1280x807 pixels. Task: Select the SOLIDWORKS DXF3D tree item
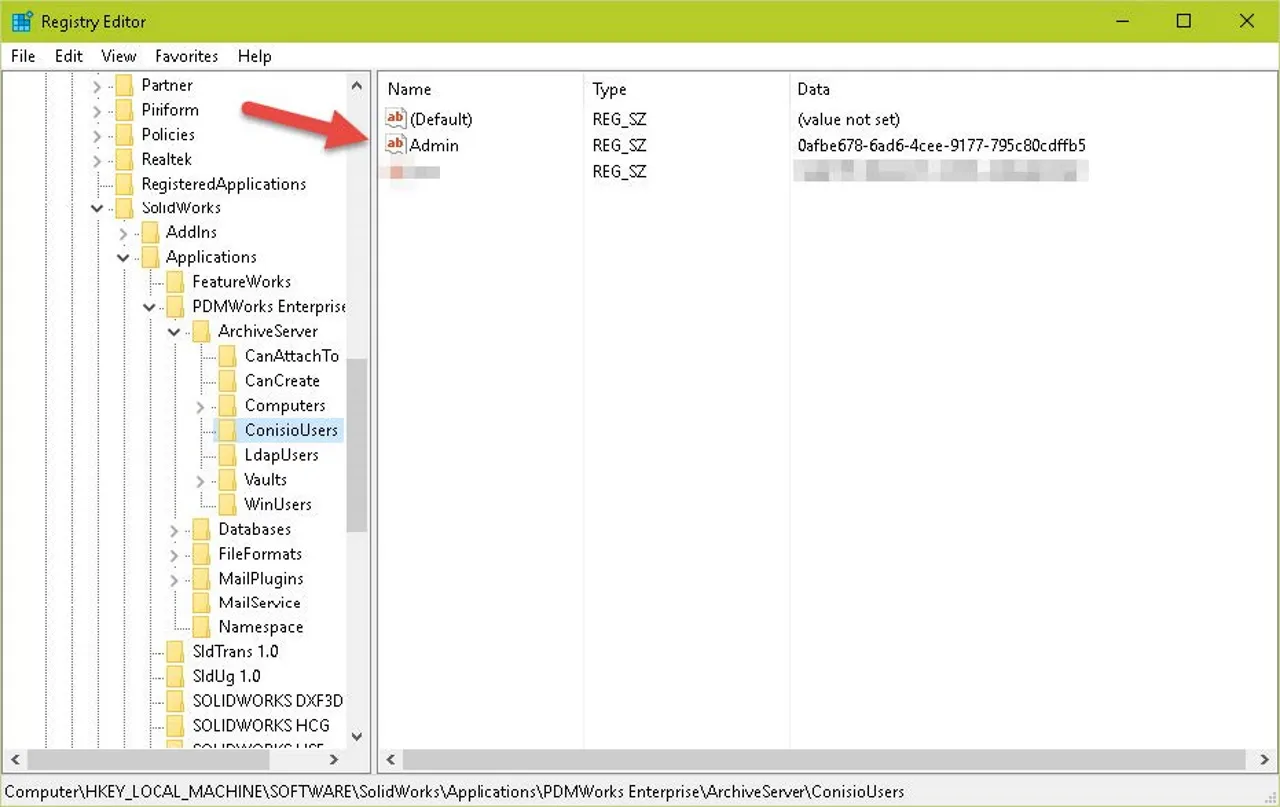[268, 701]
